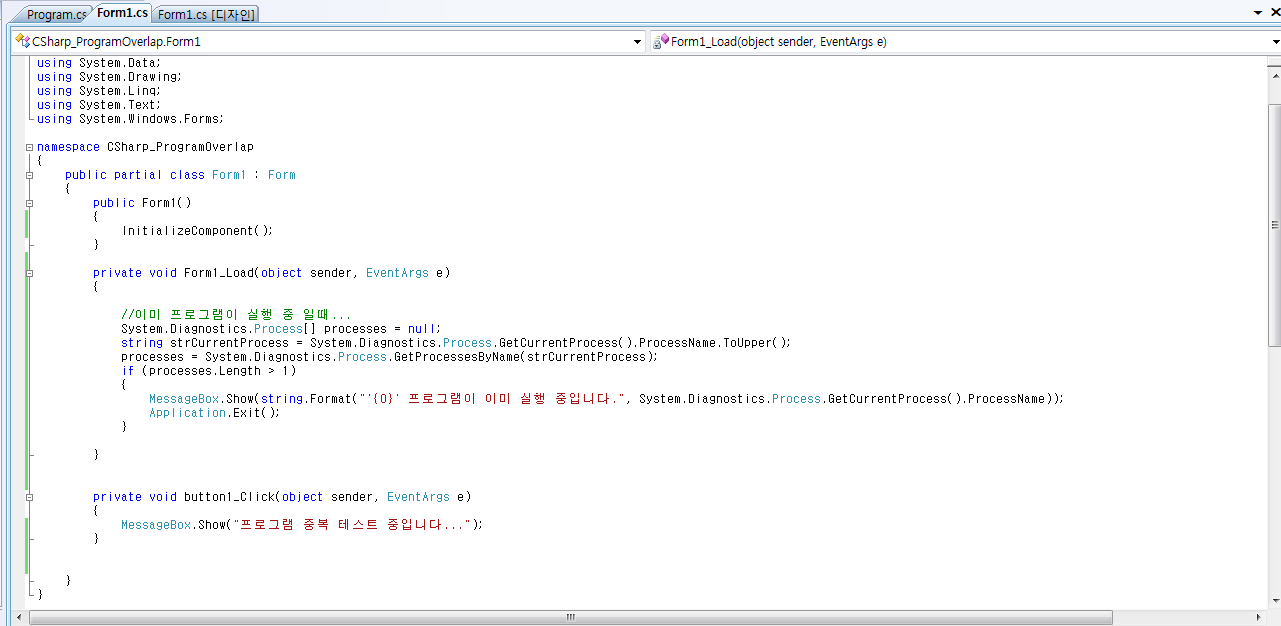The height and width of the screenshot is (626, 1281).
Task: Place cursor on 'using System.Linq;' line
Action: [x=98, y=91]
